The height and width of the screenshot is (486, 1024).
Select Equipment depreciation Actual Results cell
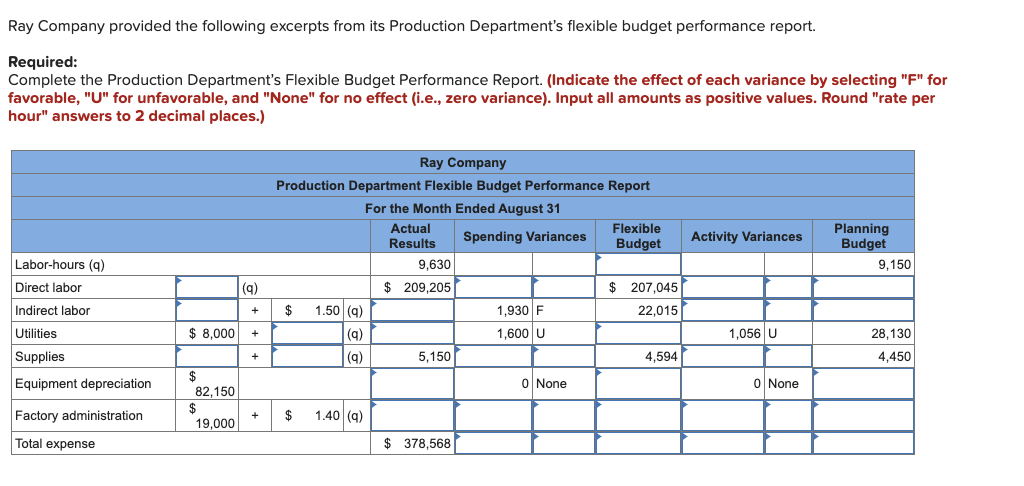tap(412, 383)
